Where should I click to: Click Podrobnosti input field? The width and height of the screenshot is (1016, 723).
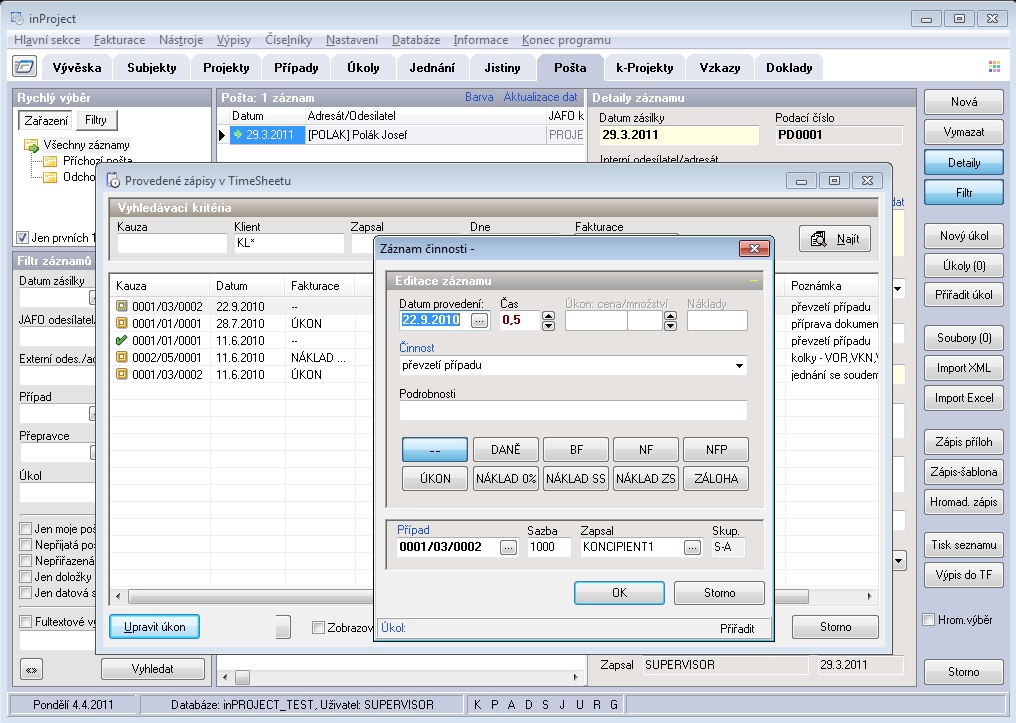[573, 411]
